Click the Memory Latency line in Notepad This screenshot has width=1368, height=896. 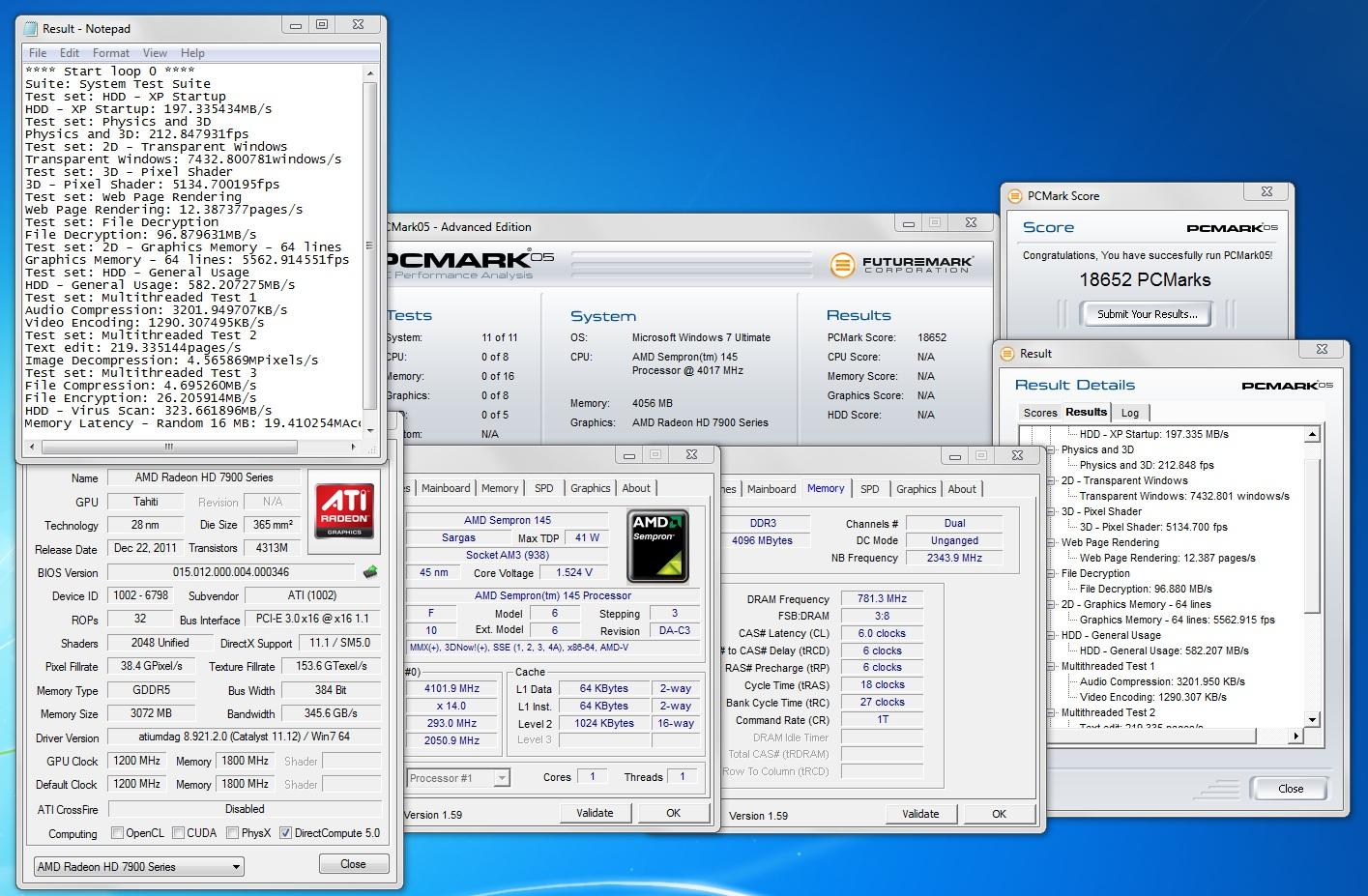(x=193, y=423)
